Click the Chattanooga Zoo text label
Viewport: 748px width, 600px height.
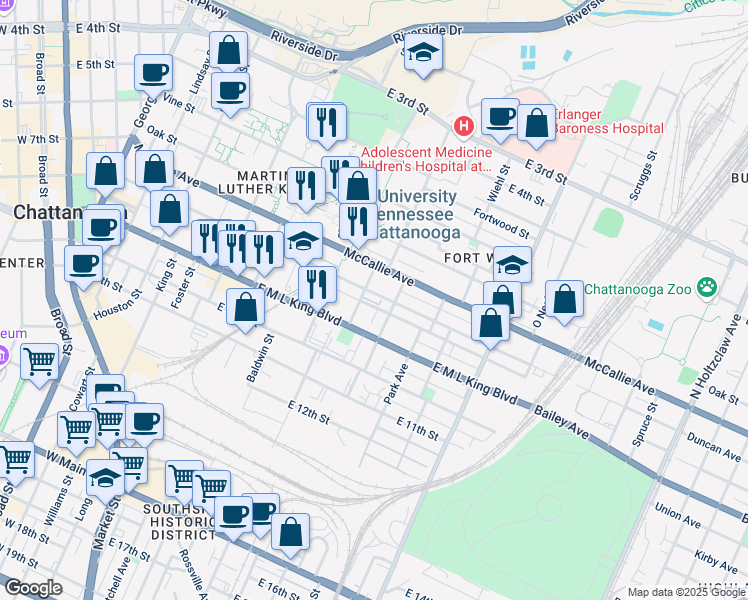pyautogui.click(x=637, y=290)
